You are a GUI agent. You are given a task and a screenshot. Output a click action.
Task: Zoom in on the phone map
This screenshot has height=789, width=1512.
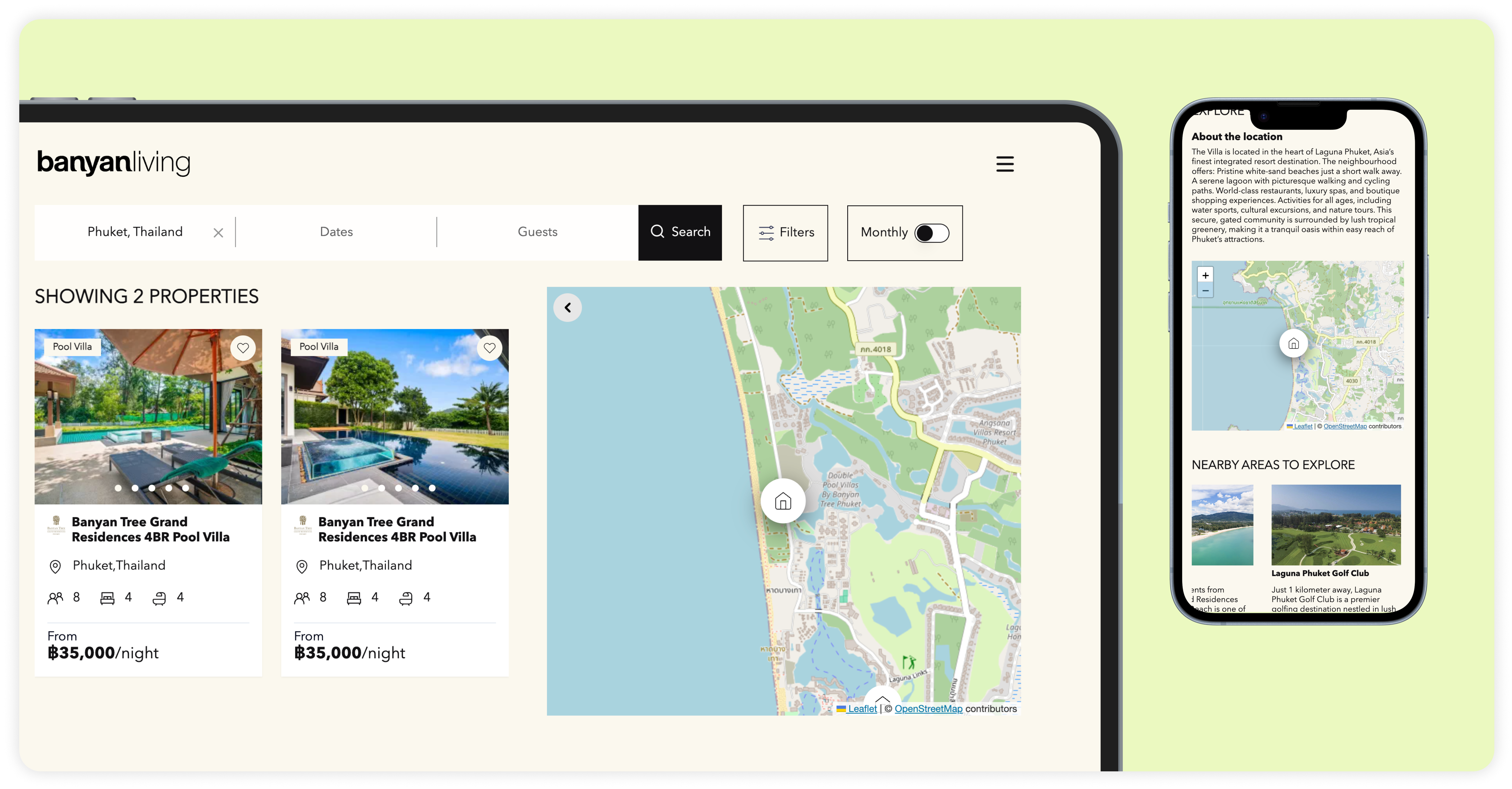pos(1205,275)
